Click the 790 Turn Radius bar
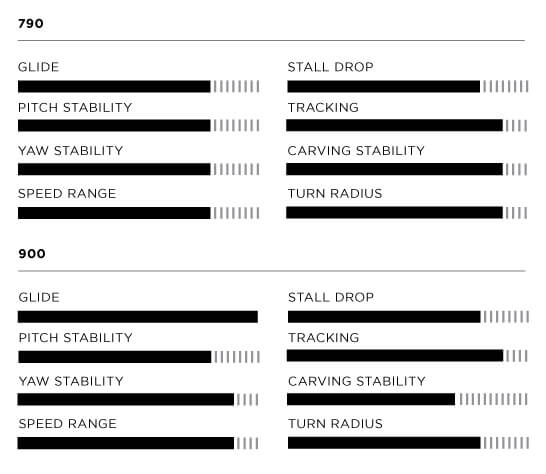This screenshot has height=474, width=546. coord(407,212)
